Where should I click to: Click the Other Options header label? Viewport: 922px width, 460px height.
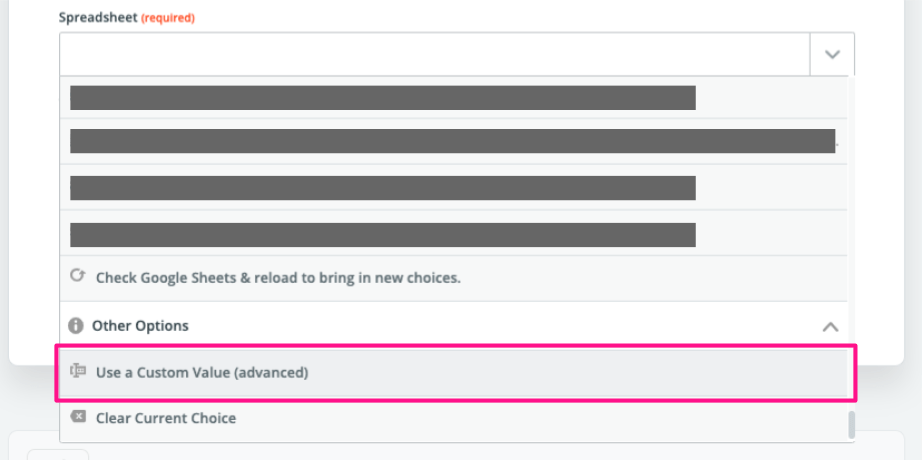pos(140,326)
